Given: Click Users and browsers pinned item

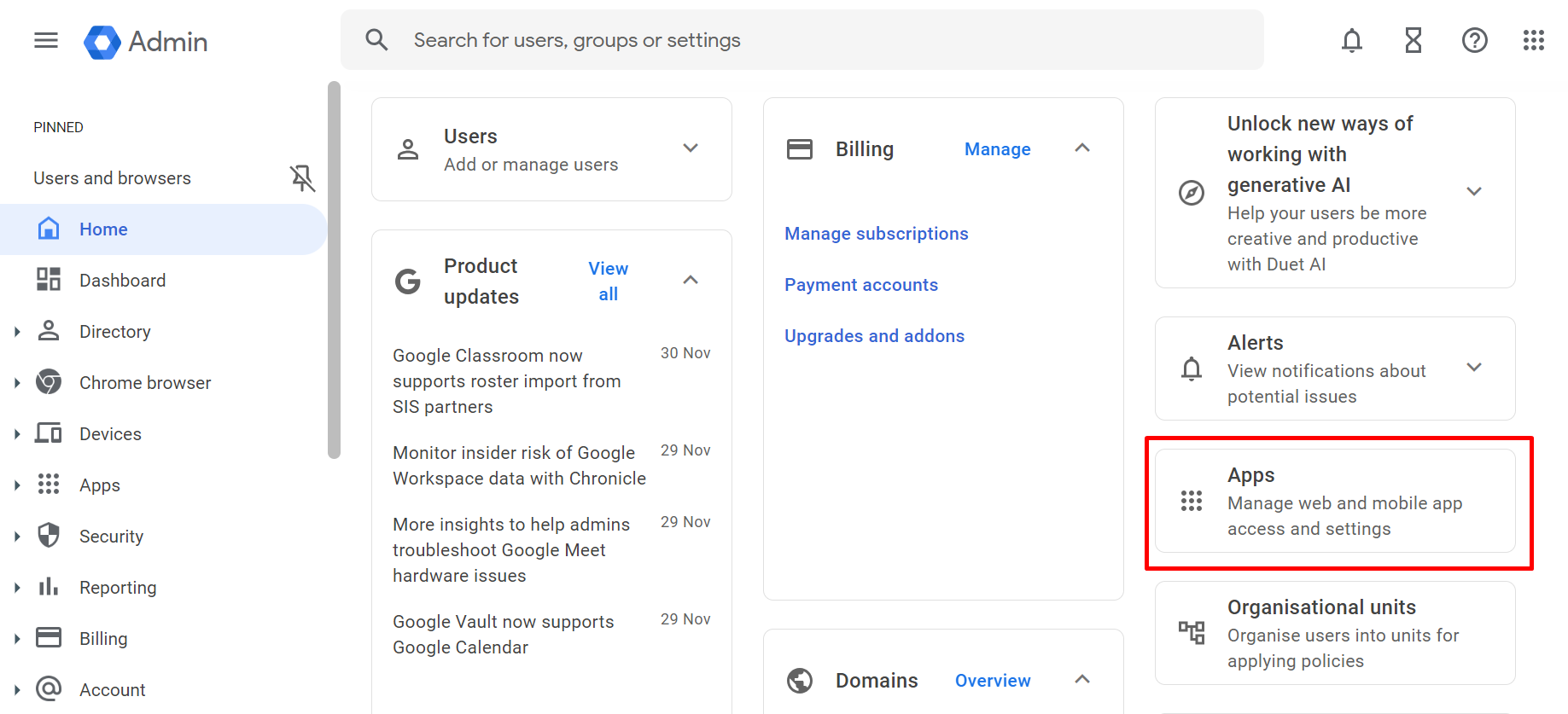Looking at the screenshot, I should [112, 177].
